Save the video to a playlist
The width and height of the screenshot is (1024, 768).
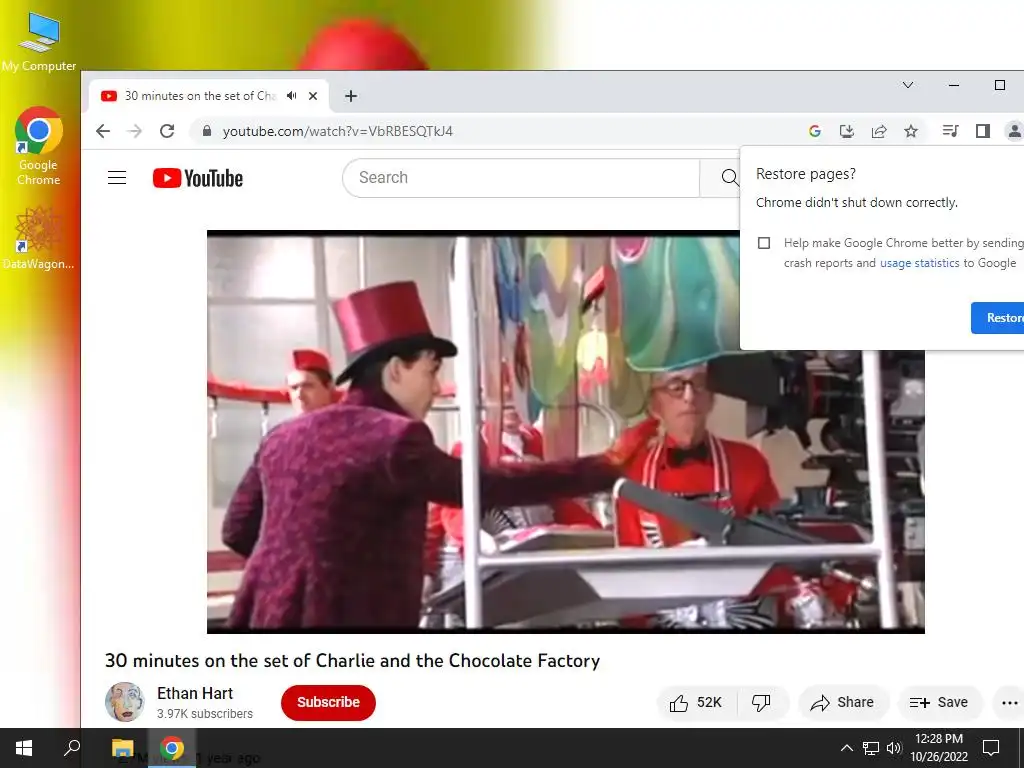point(939,702)
